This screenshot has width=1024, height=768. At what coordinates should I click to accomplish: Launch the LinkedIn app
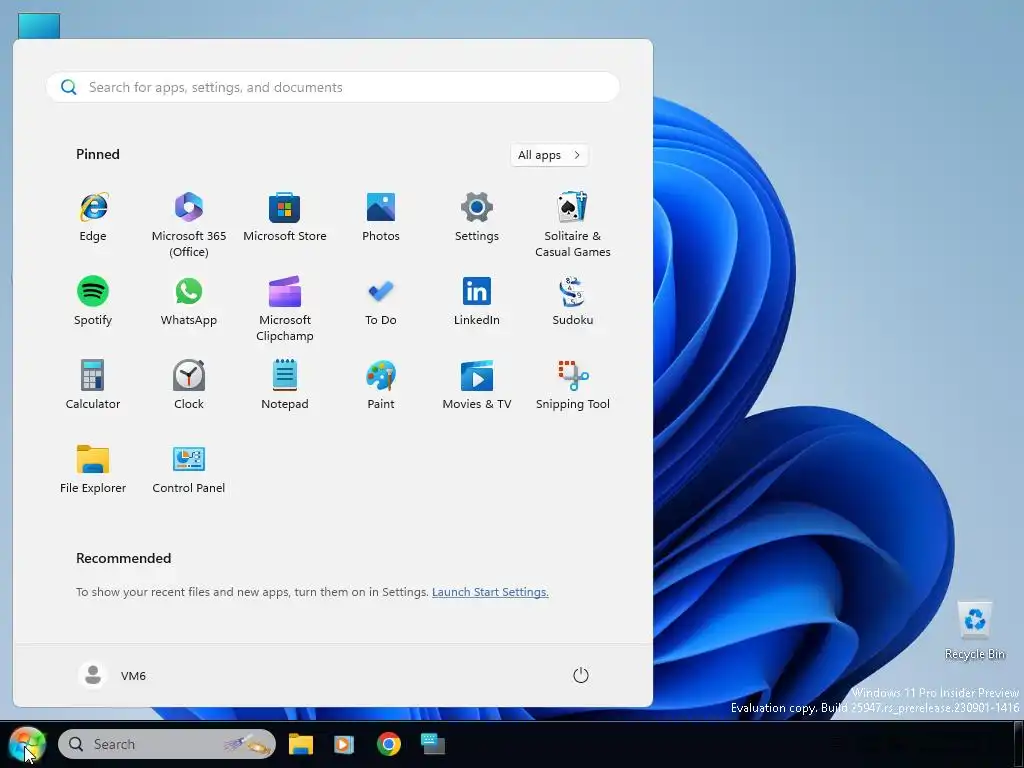point(477,301)
